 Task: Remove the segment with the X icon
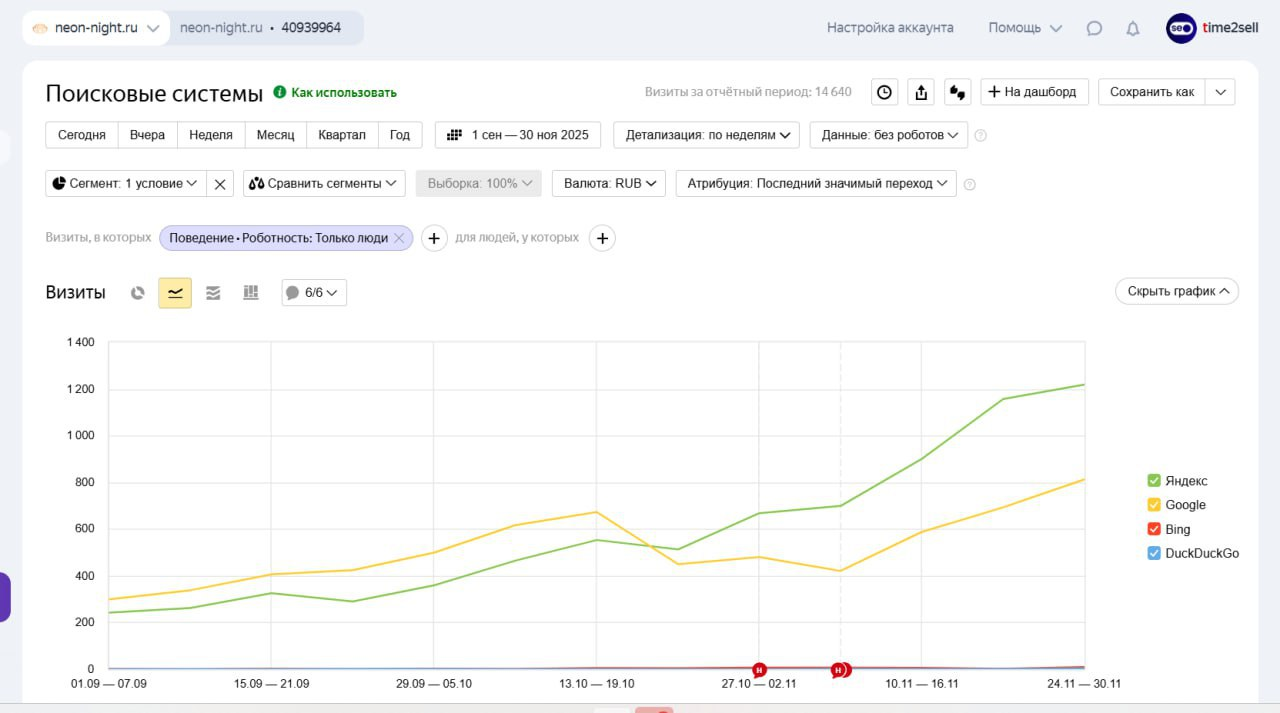(x=220, y=184)
